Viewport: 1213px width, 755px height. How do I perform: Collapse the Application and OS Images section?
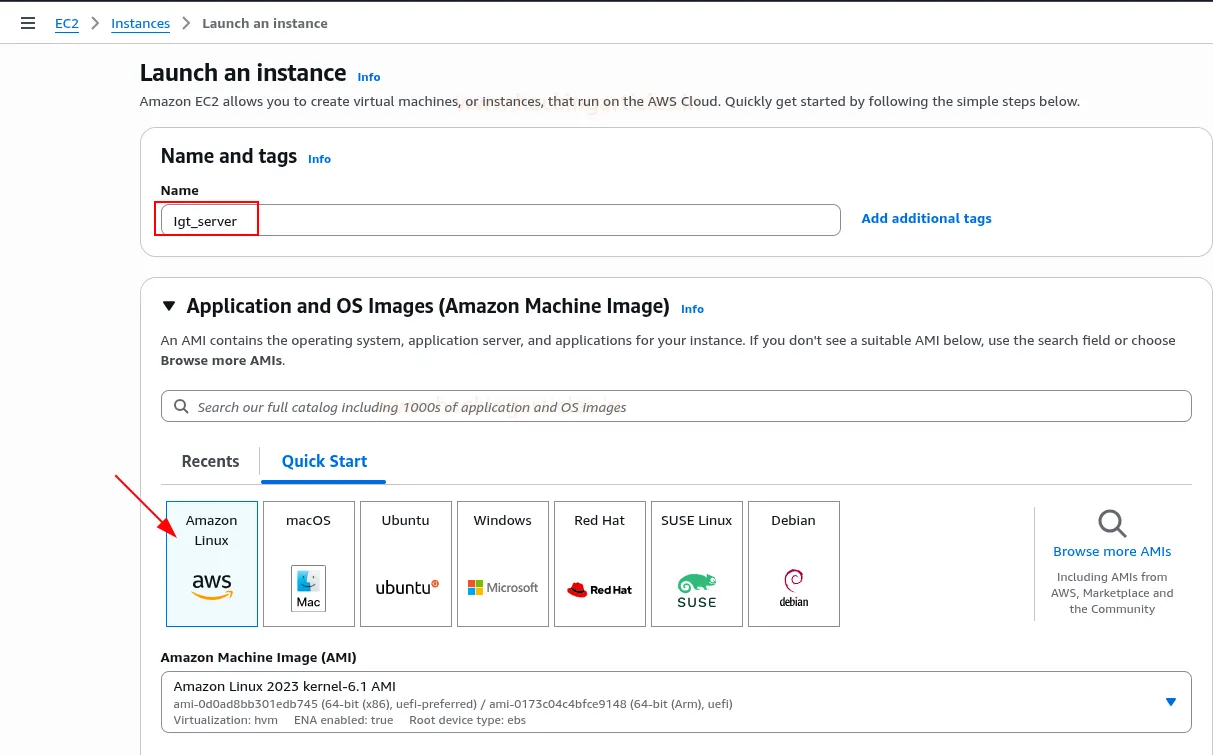168,306
